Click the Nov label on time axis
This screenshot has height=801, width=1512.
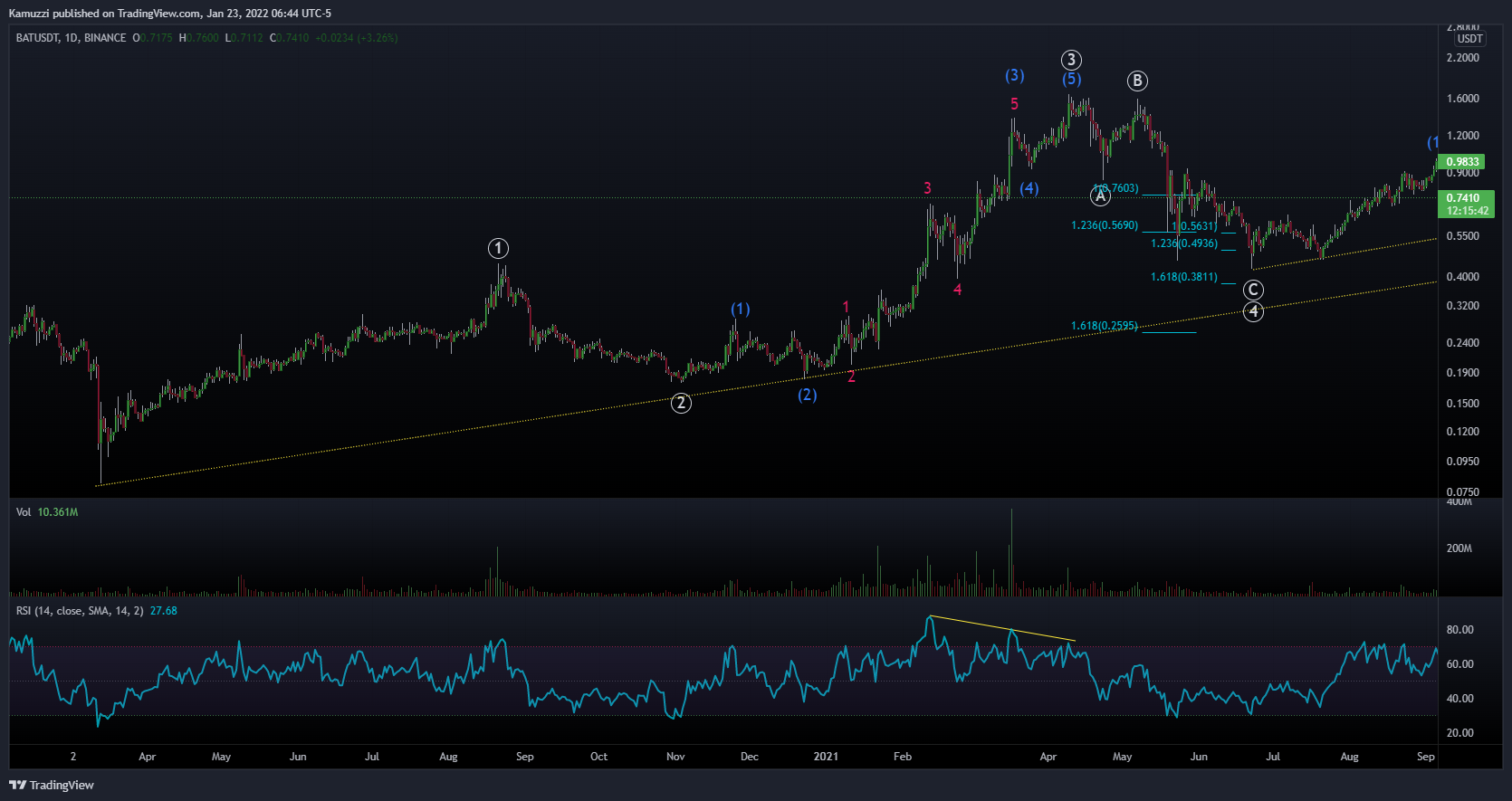point(675,757)
